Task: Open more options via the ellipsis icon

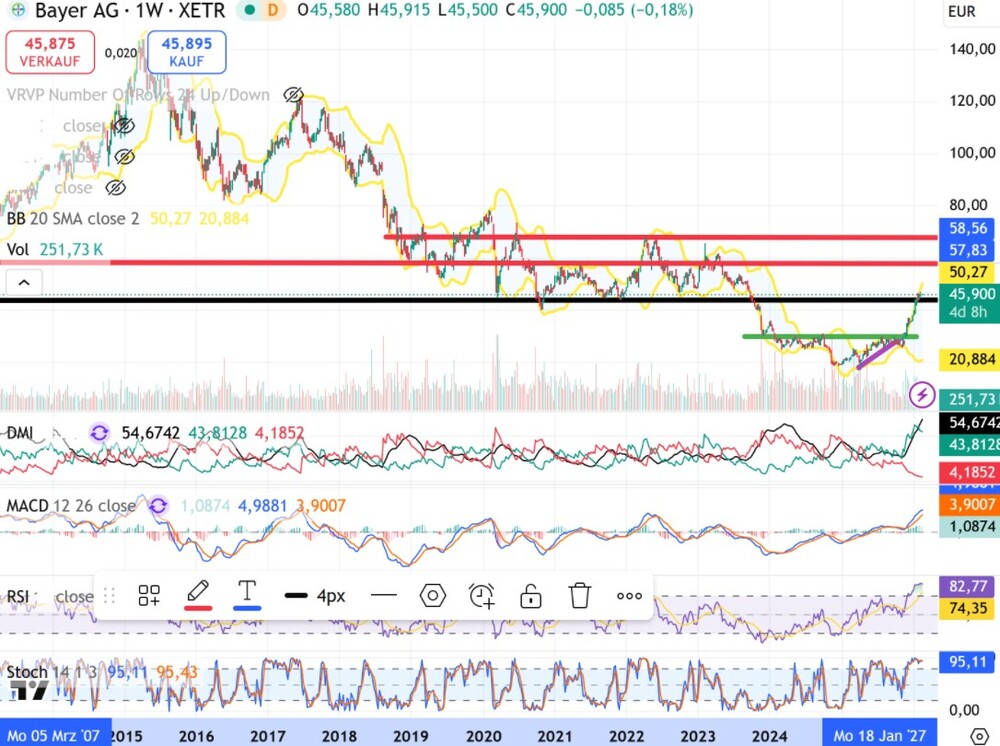Action: tap(628, 595)
